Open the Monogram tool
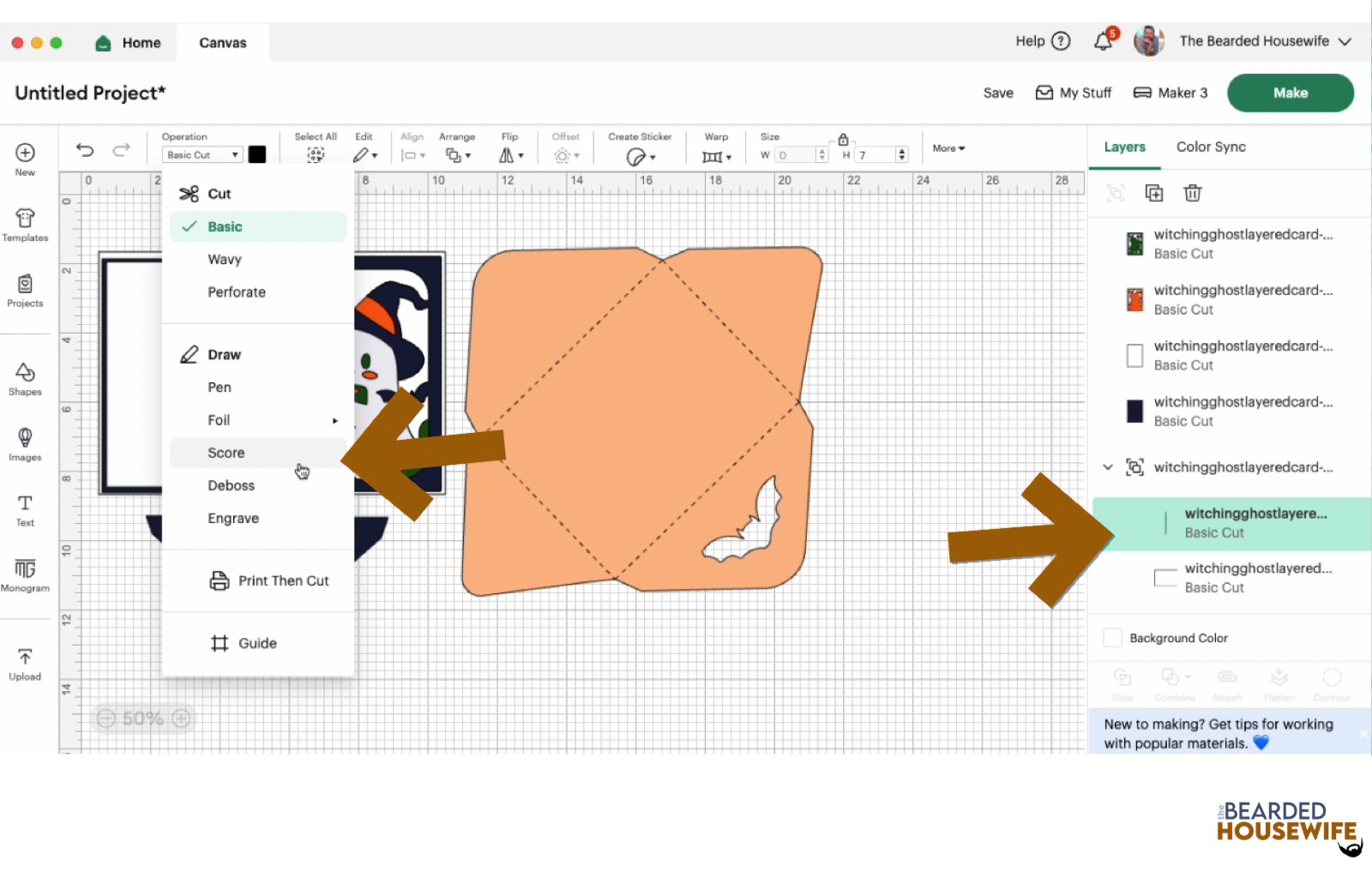 click(x=25, y=574)
